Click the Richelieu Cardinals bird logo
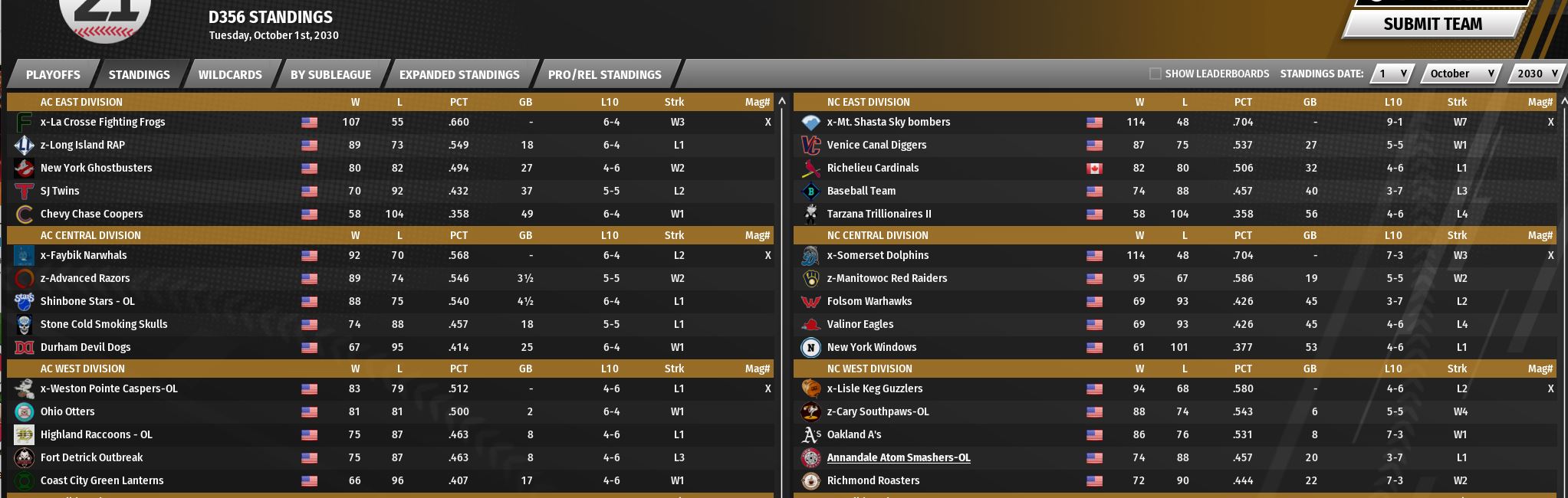The width and height of the screenshot is (1568, 498). 810,169
